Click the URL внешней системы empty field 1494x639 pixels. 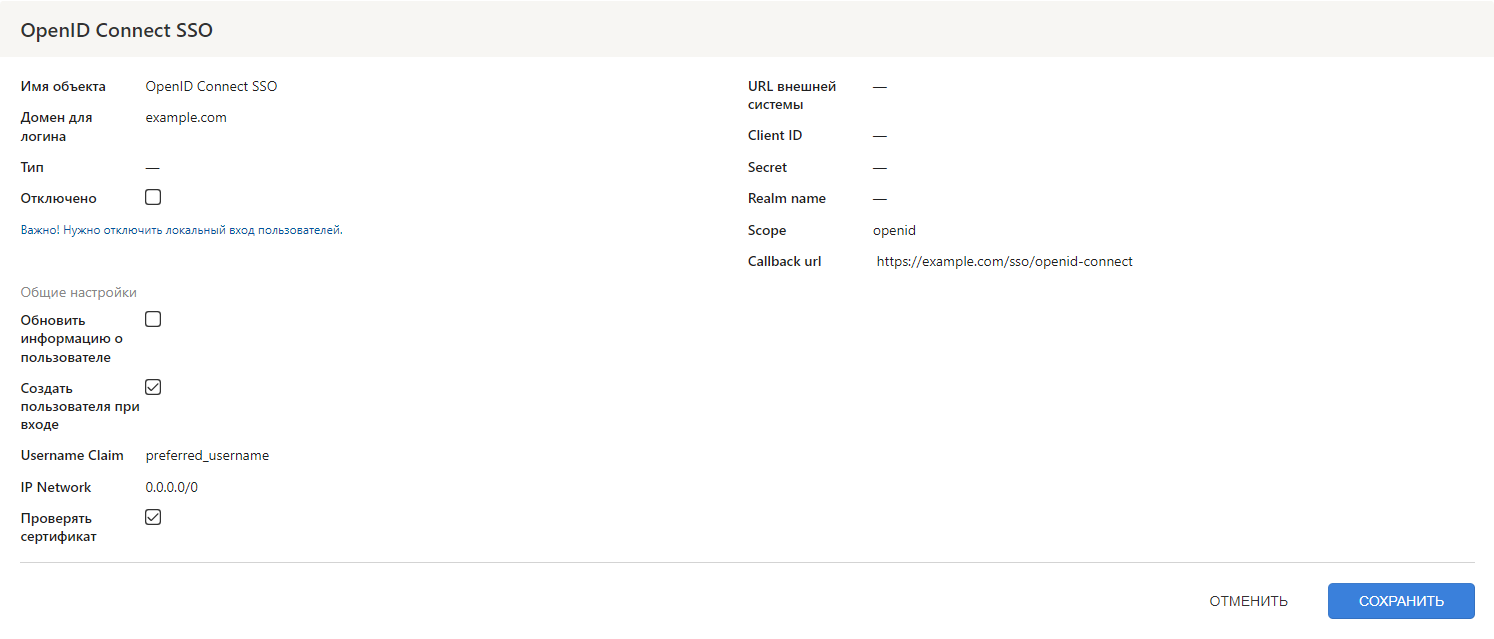[880, 86]
